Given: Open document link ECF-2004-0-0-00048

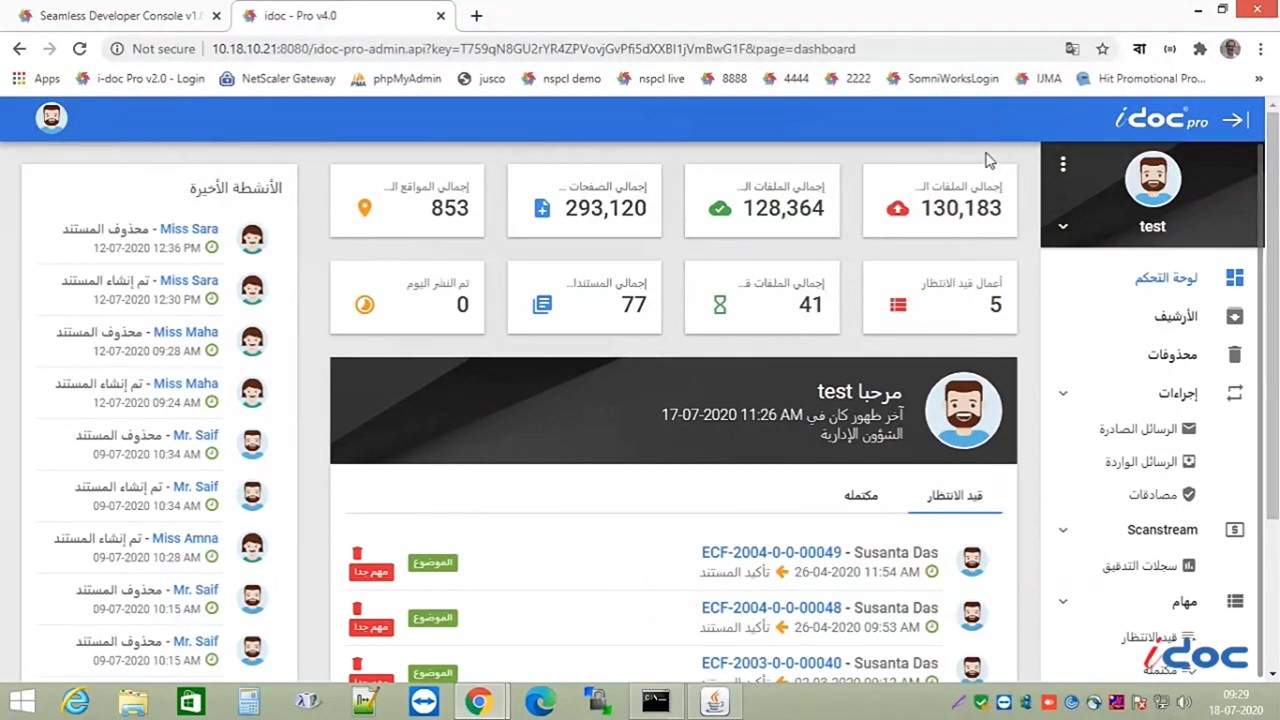Looking at the screenshot, I should [x=771, y=608].
